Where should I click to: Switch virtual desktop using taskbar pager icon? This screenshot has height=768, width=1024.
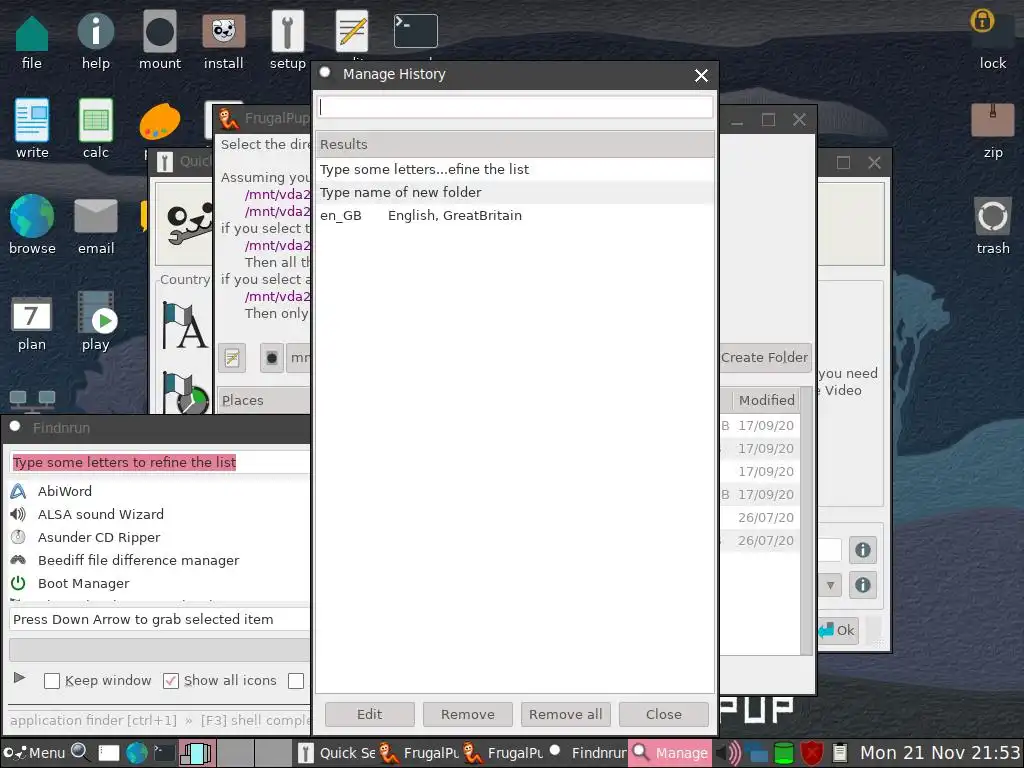point(196,753)
